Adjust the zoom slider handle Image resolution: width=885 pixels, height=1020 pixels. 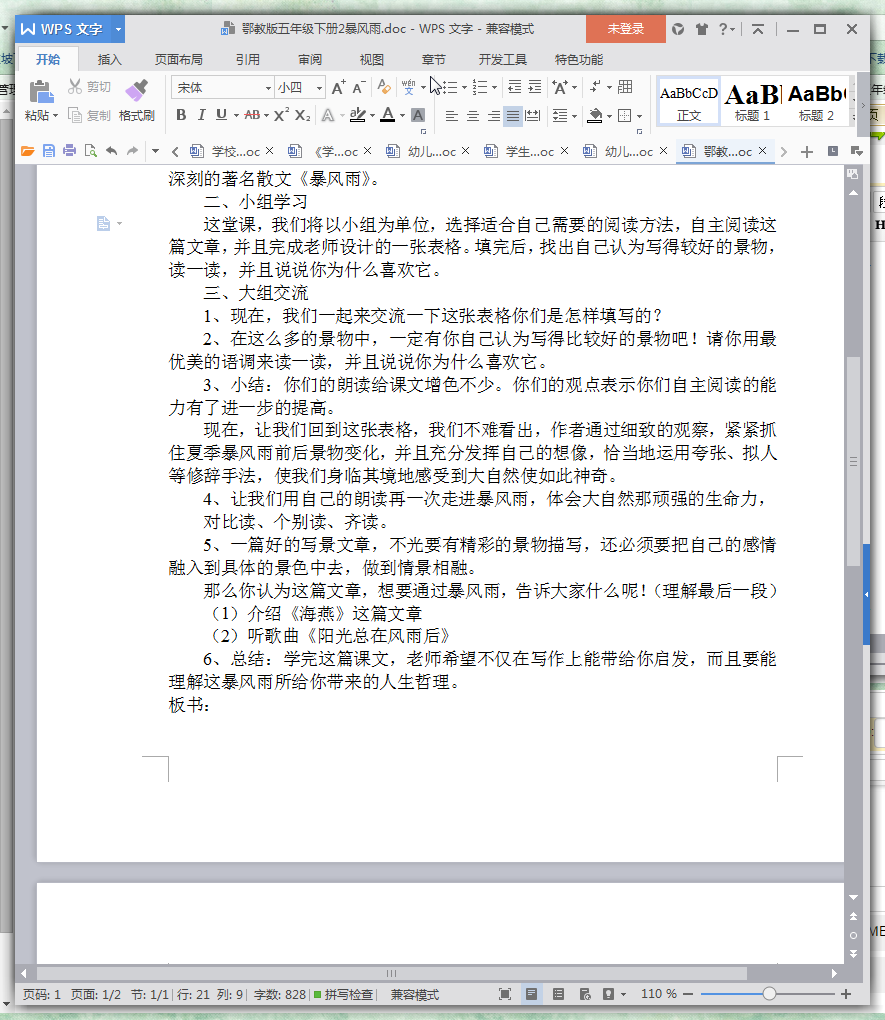[769, 993]
